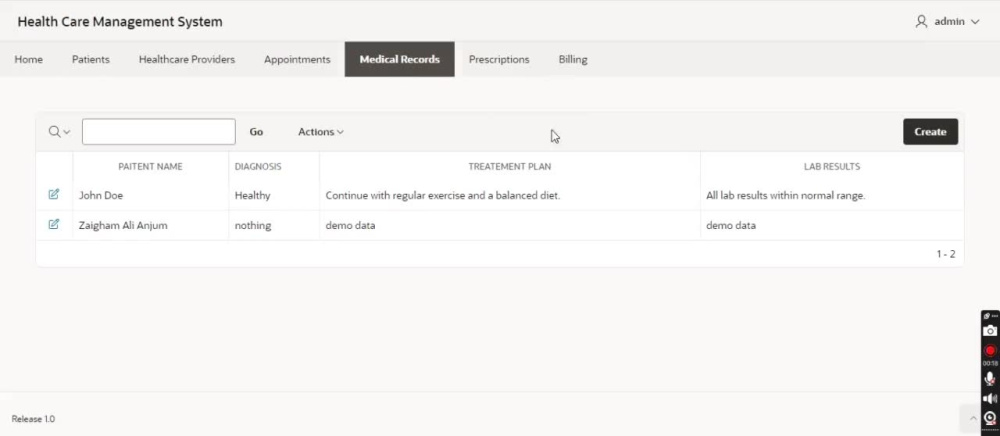The width and height of the screenshot is (1000, 436).
Task: Toggle the recorder speaker audio
Action: 990,399
